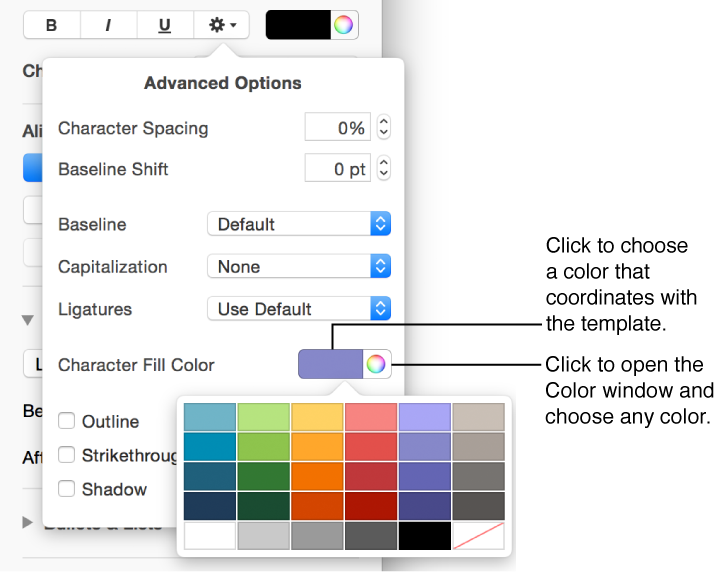Open the color wheel beside the black swatch

[x=344, y=25]
